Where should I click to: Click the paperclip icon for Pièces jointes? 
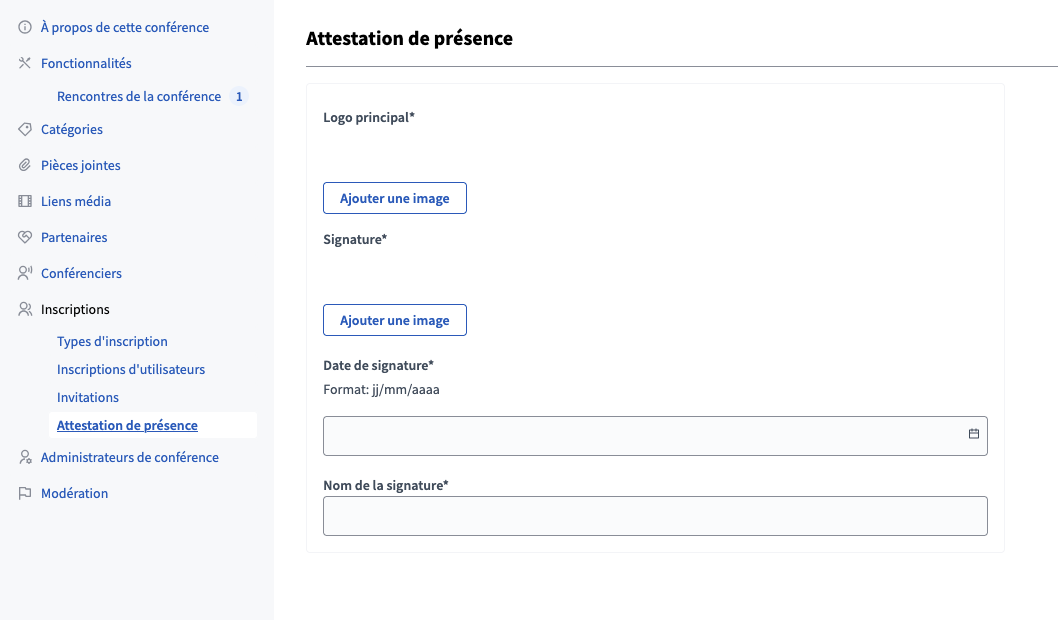pos(25,165)
